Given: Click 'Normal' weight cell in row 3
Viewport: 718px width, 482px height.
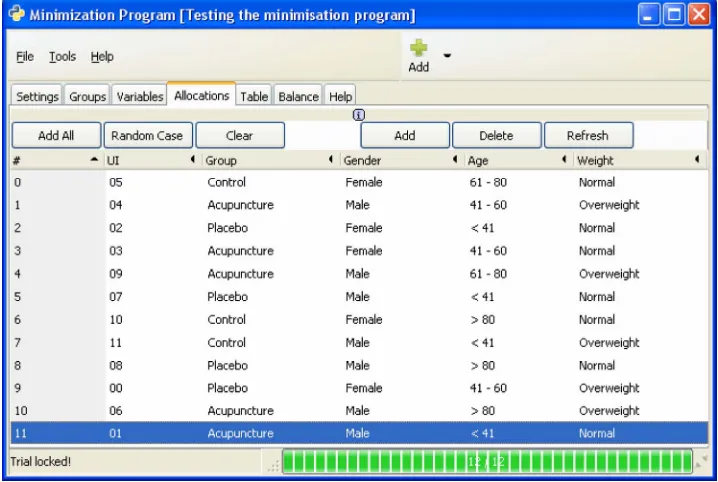Looking at the screenshot, I should pyautogui.click(x=597, y=250).
